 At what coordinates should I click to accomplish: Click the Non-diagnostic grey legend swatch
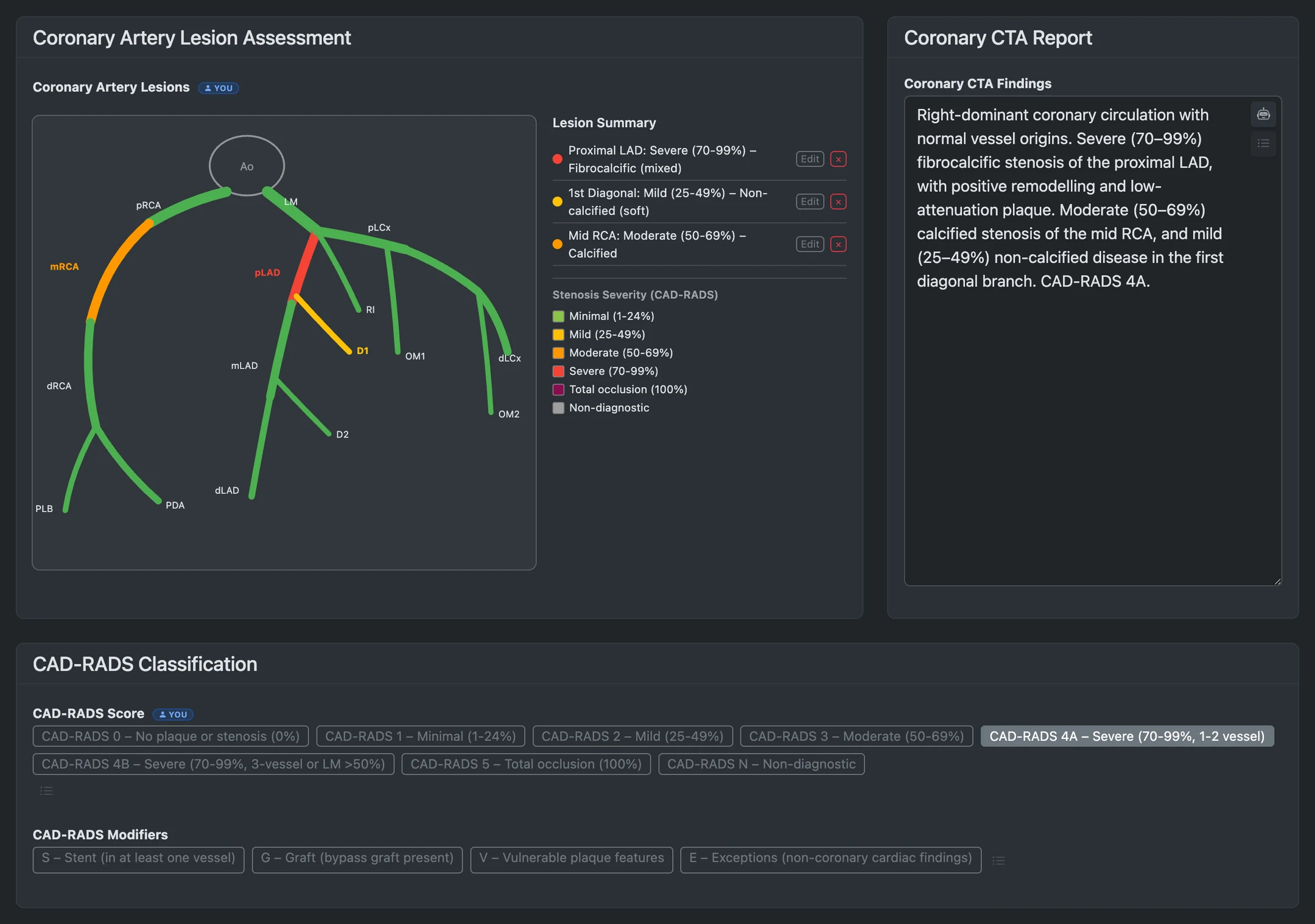coord(558,408)
